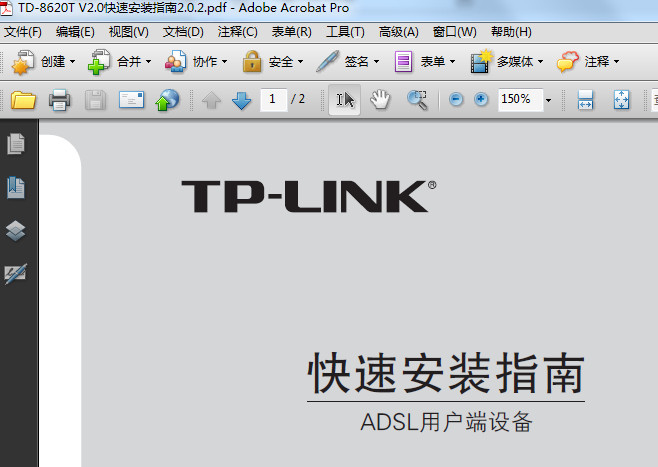Click the print icon

tap(59, 100)
